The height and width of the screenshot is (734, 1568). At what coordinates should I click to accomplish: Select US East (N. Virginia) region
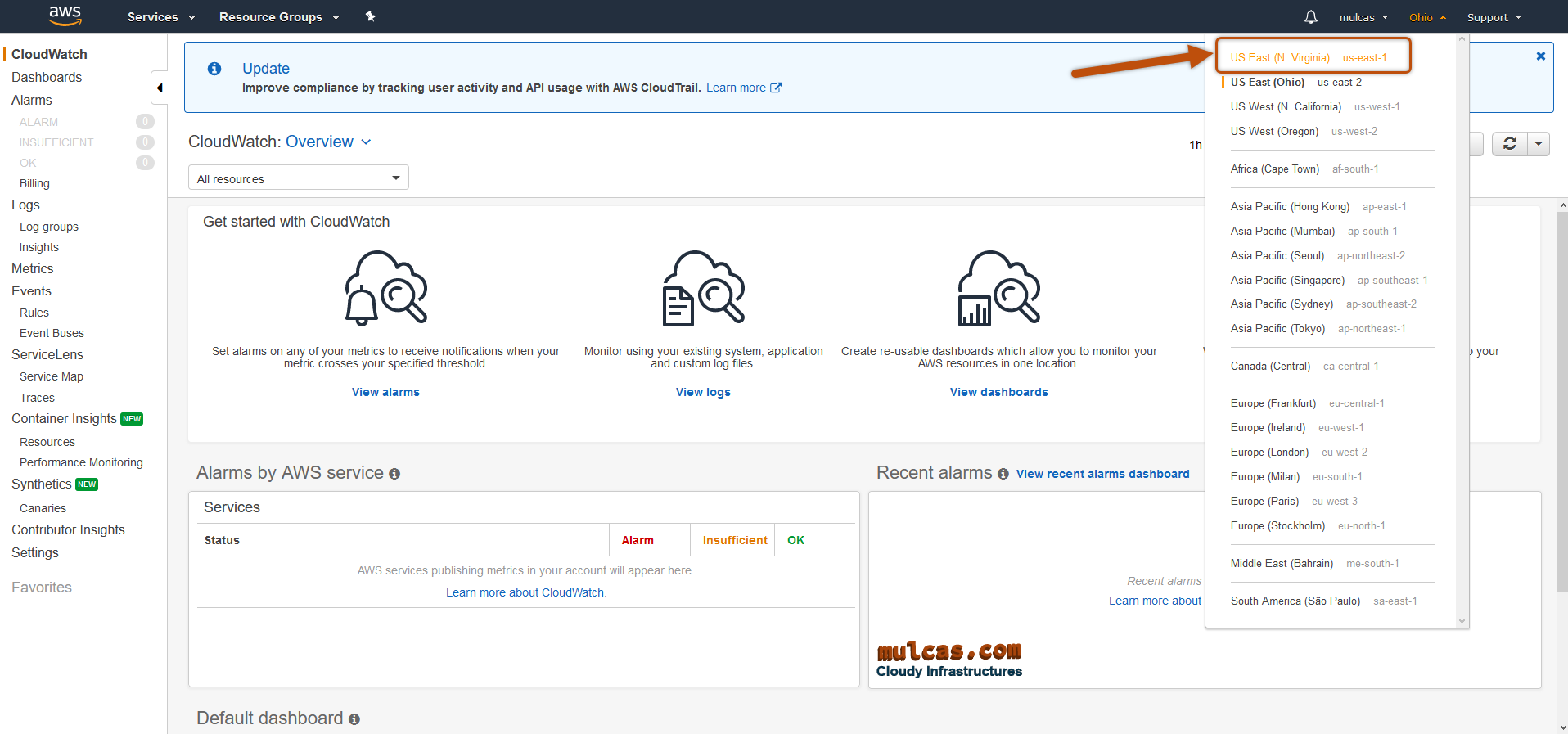[1308, 57]
